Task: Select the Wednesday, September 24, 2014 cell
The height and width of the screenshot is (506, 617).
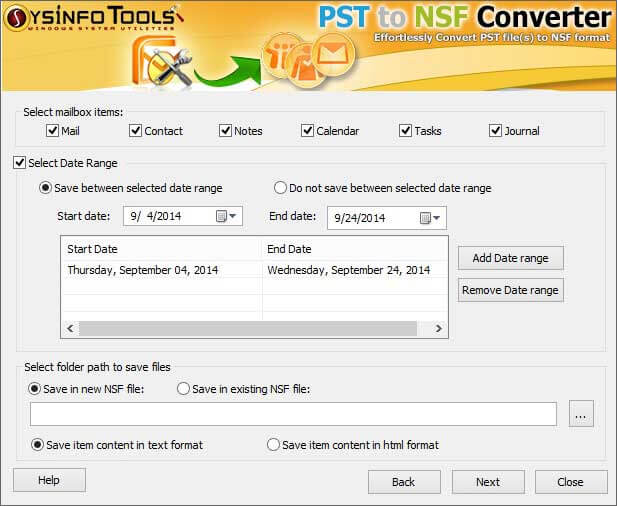Action: [x=355, y=270]
